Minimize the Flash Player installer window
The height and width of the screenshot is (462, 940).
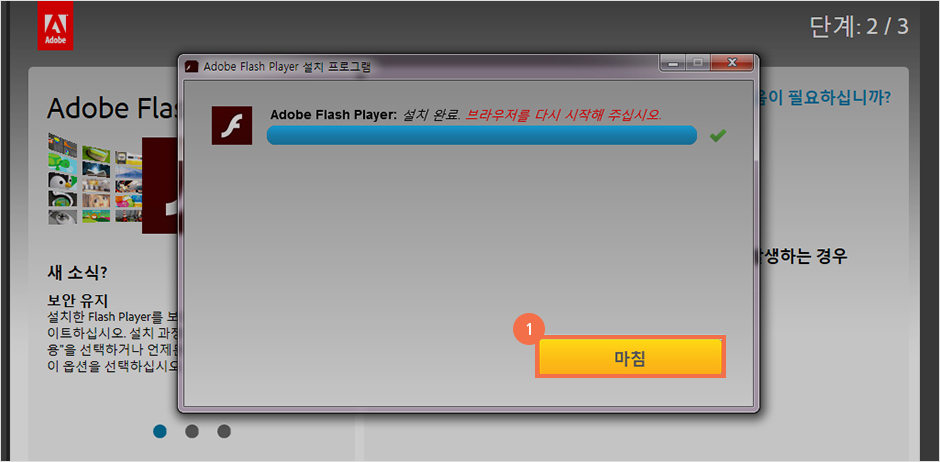(x=674, y=63)
